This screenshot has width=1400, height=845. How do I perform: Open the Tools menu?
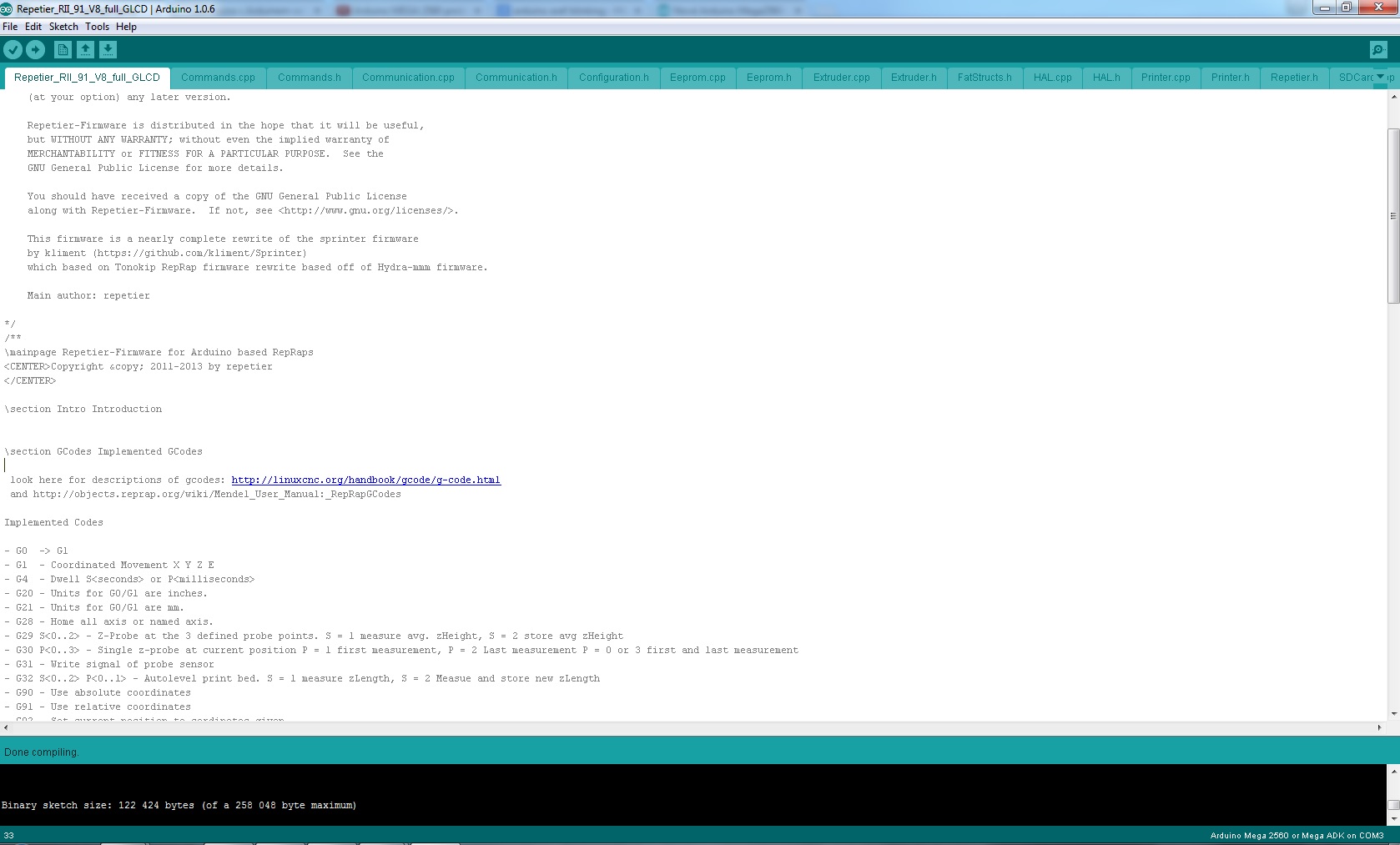[97, 26]
